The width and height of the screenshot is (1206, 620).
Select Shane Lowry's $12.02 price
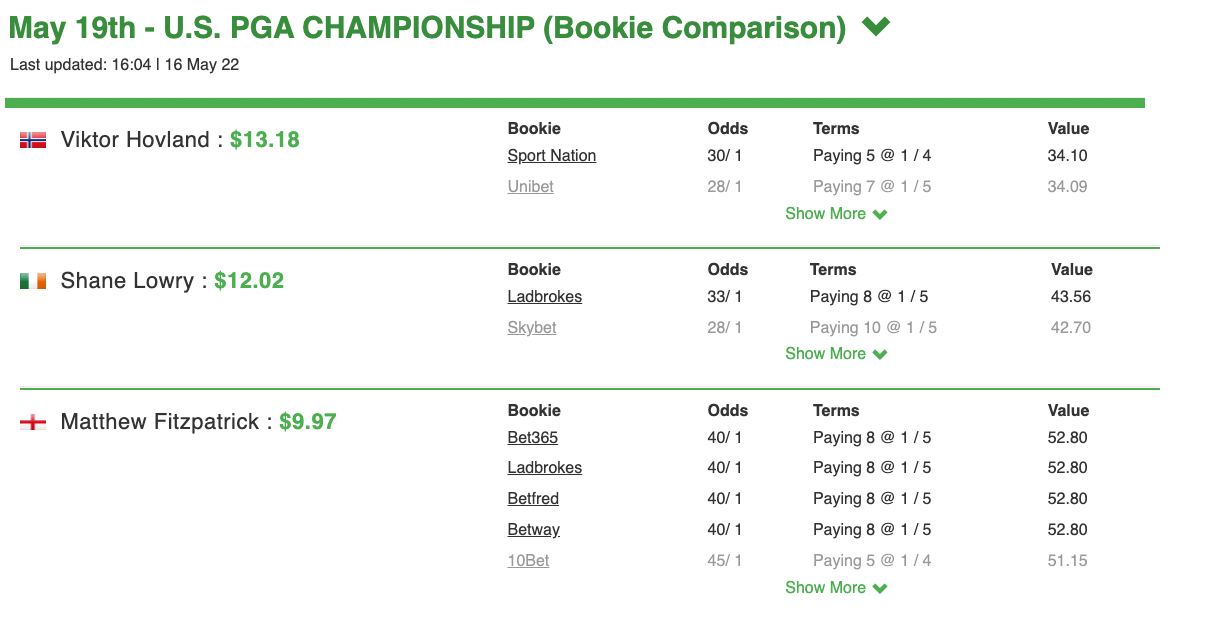point(249,281)
